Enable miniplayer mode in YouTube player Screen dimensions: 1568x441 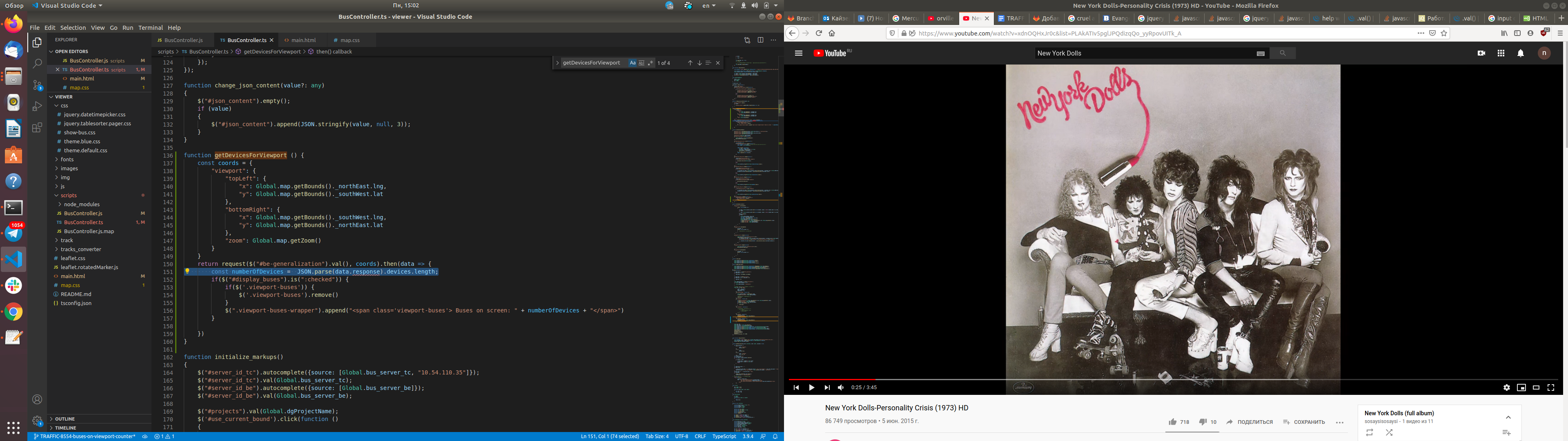(x=1521, y=388)
